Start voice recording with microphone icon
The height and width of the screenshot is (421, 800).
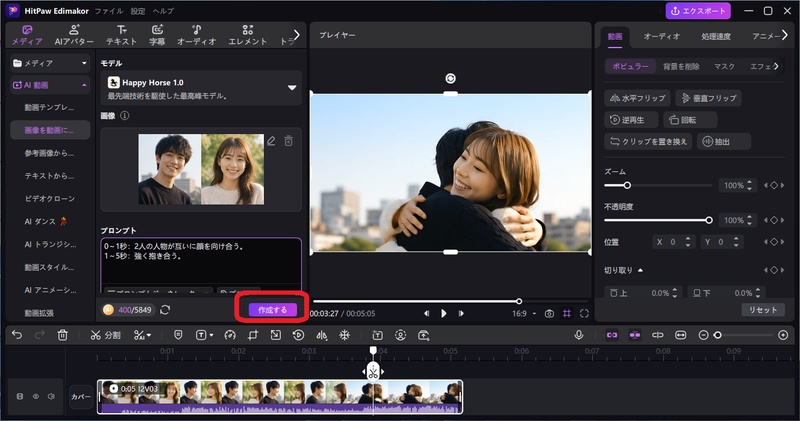[579, 335]
